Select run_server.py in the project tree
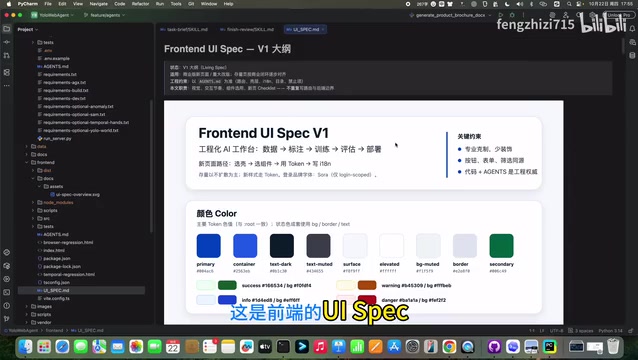Image resolution: width=638 pixels, height=360 pixels. 57,138
